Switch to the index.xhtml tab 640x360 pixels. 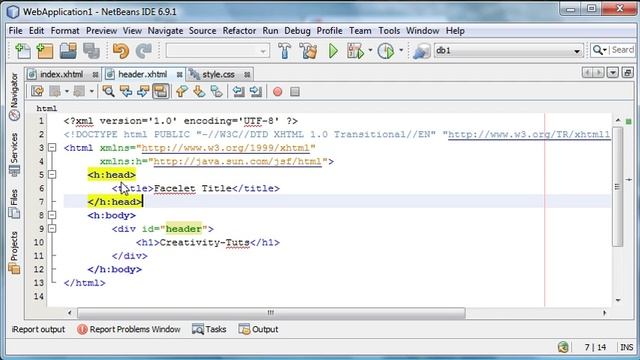[61, 74]
